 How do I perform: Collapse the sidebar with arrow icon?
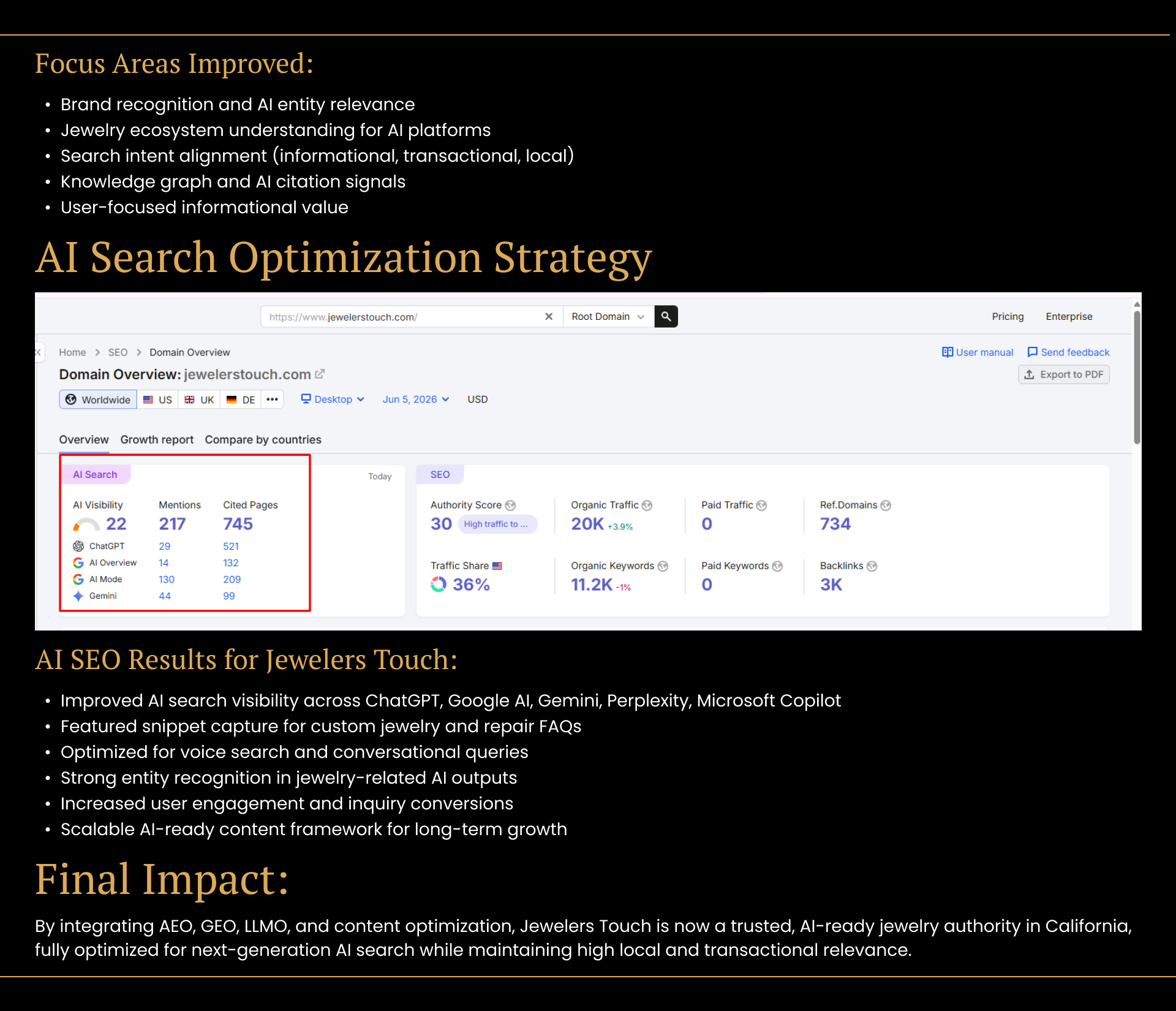tap(39, 352)
